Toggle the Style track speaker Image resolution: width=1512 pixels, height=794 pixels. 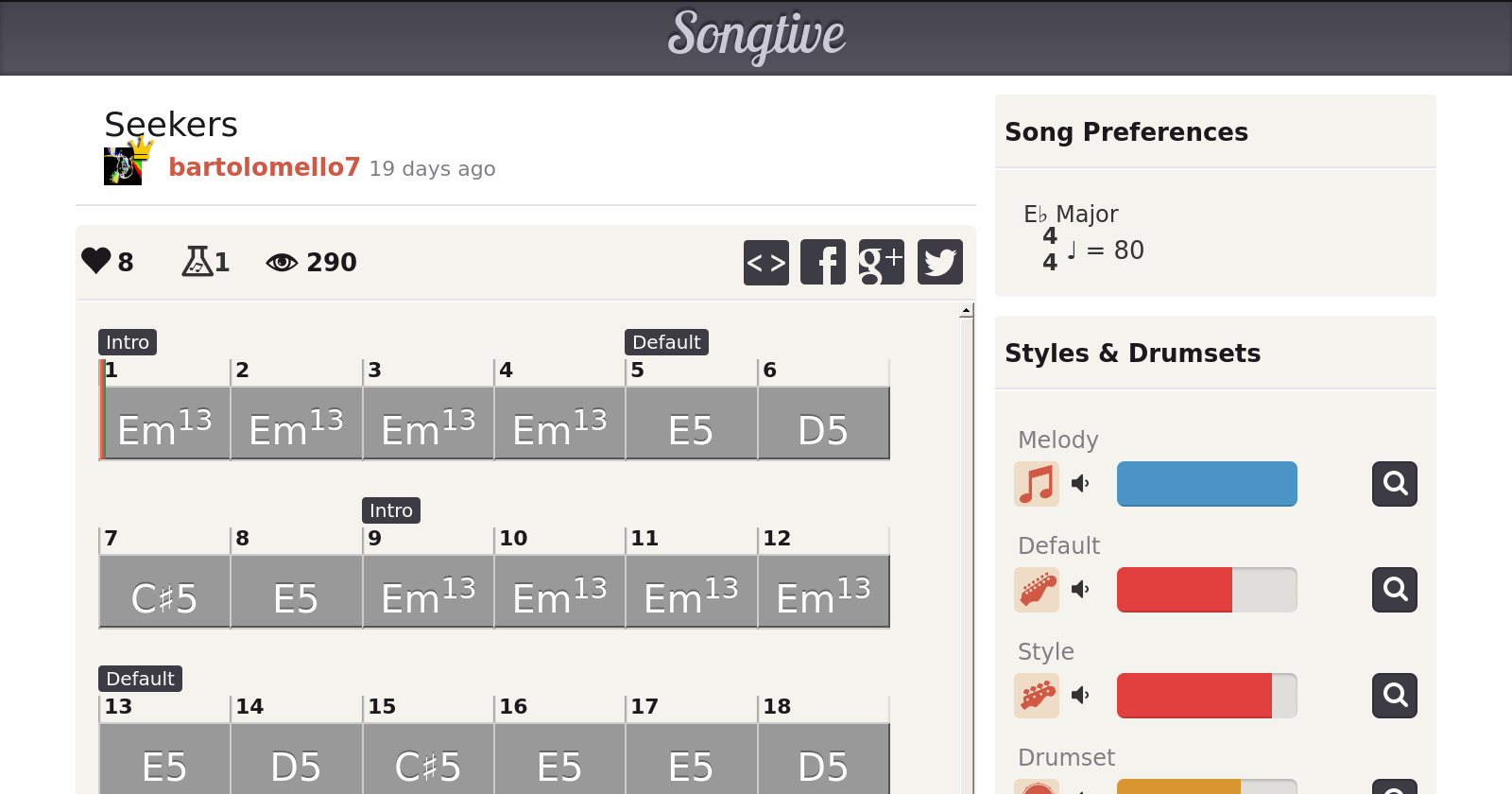[1080, 696]
